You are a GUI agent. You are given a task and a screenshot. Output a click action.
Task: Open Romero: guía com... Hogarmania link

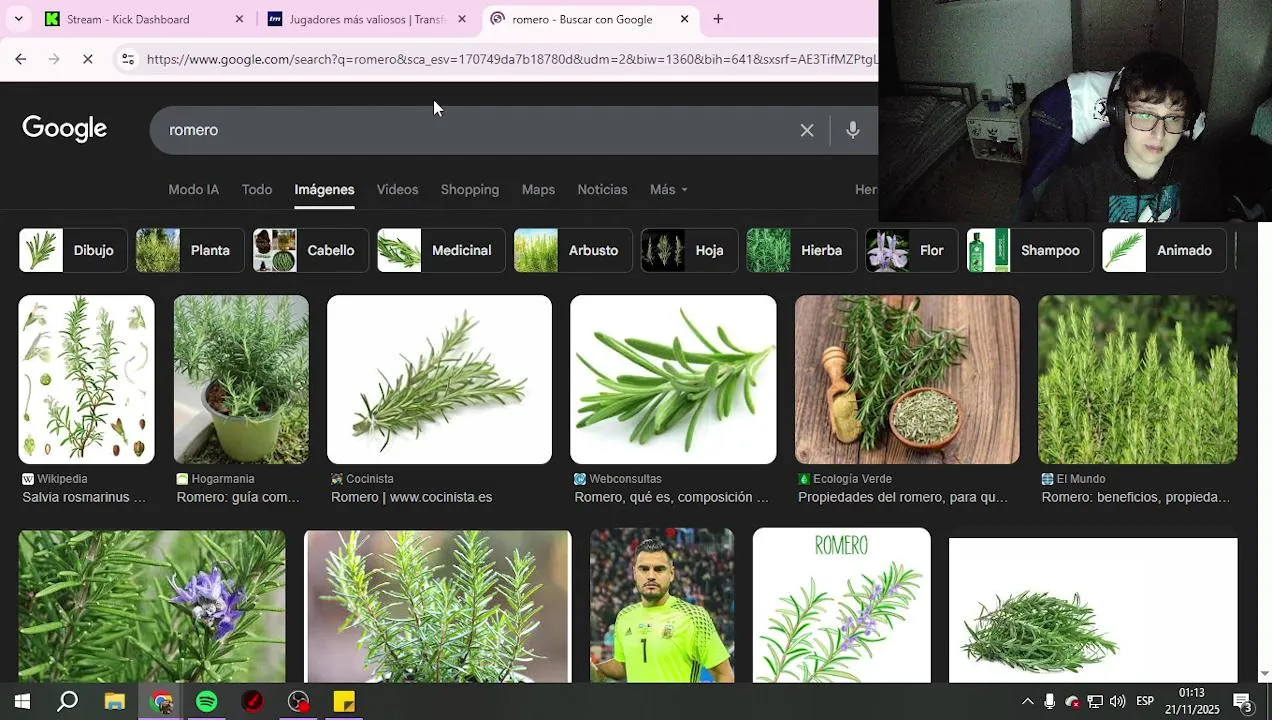238,497
